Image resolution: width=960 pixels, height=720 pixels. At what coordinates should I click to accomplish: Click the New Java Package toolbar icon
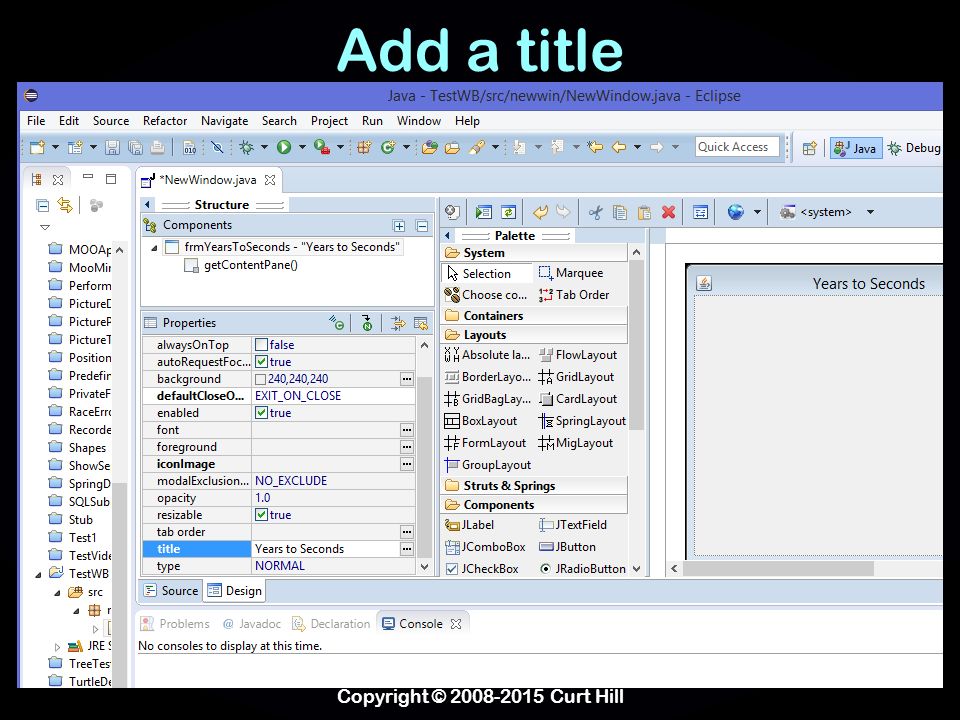click(x=364, y=148)
